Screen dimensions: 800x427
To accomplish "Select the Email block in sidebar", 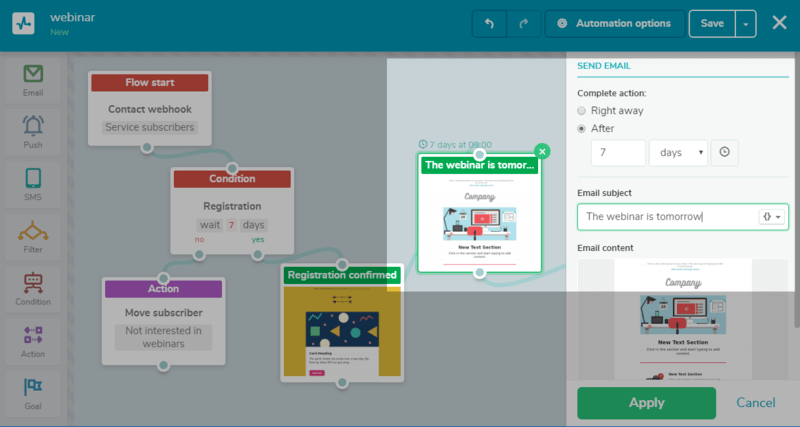I will pos(33,81).
